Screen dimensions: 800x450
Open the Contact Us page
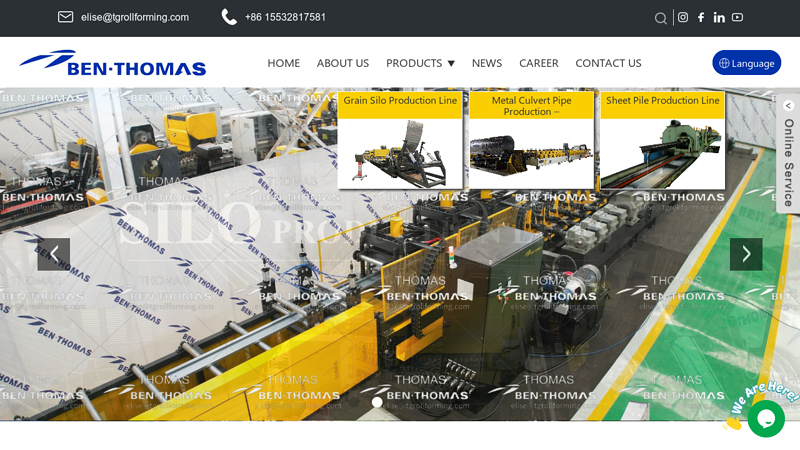tap(608, 63)
